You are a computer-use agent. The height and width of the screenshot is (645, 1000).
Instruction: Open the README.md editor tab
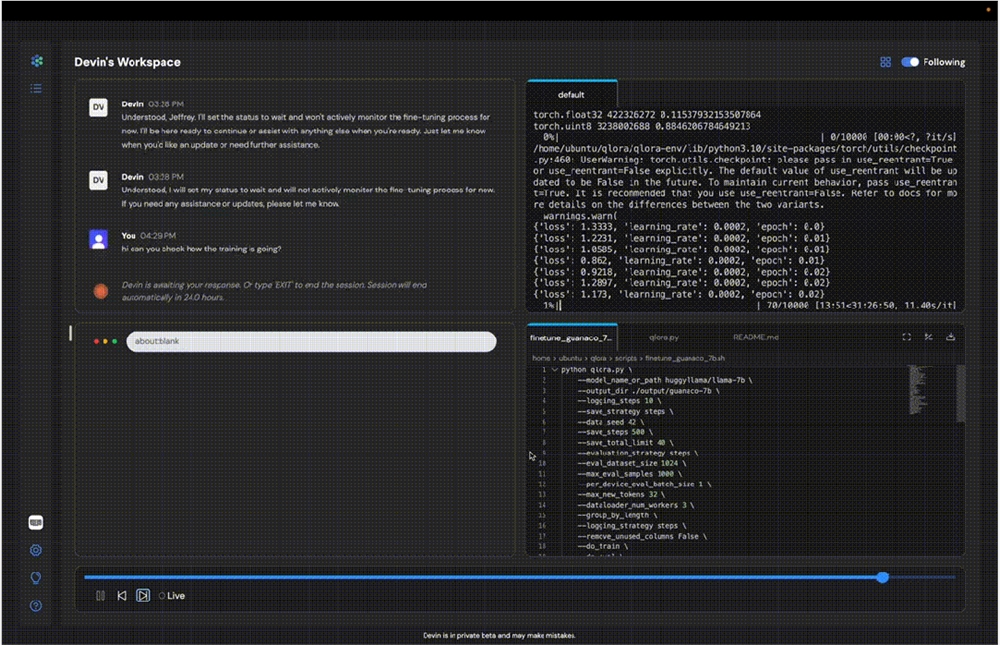pos(756,337)
